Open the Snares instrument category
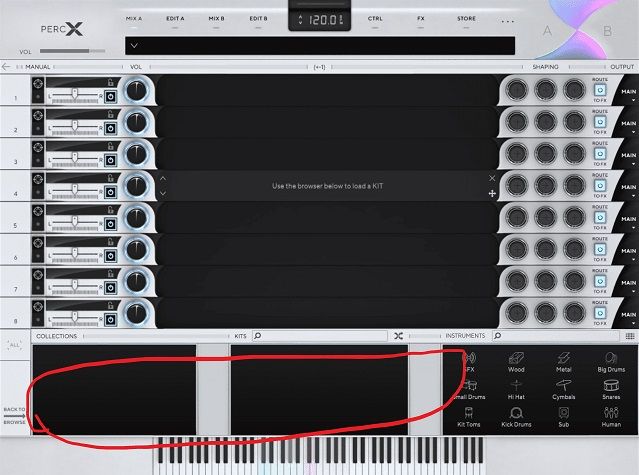This screenshot has width=639, height=475. tap(611, 390)
